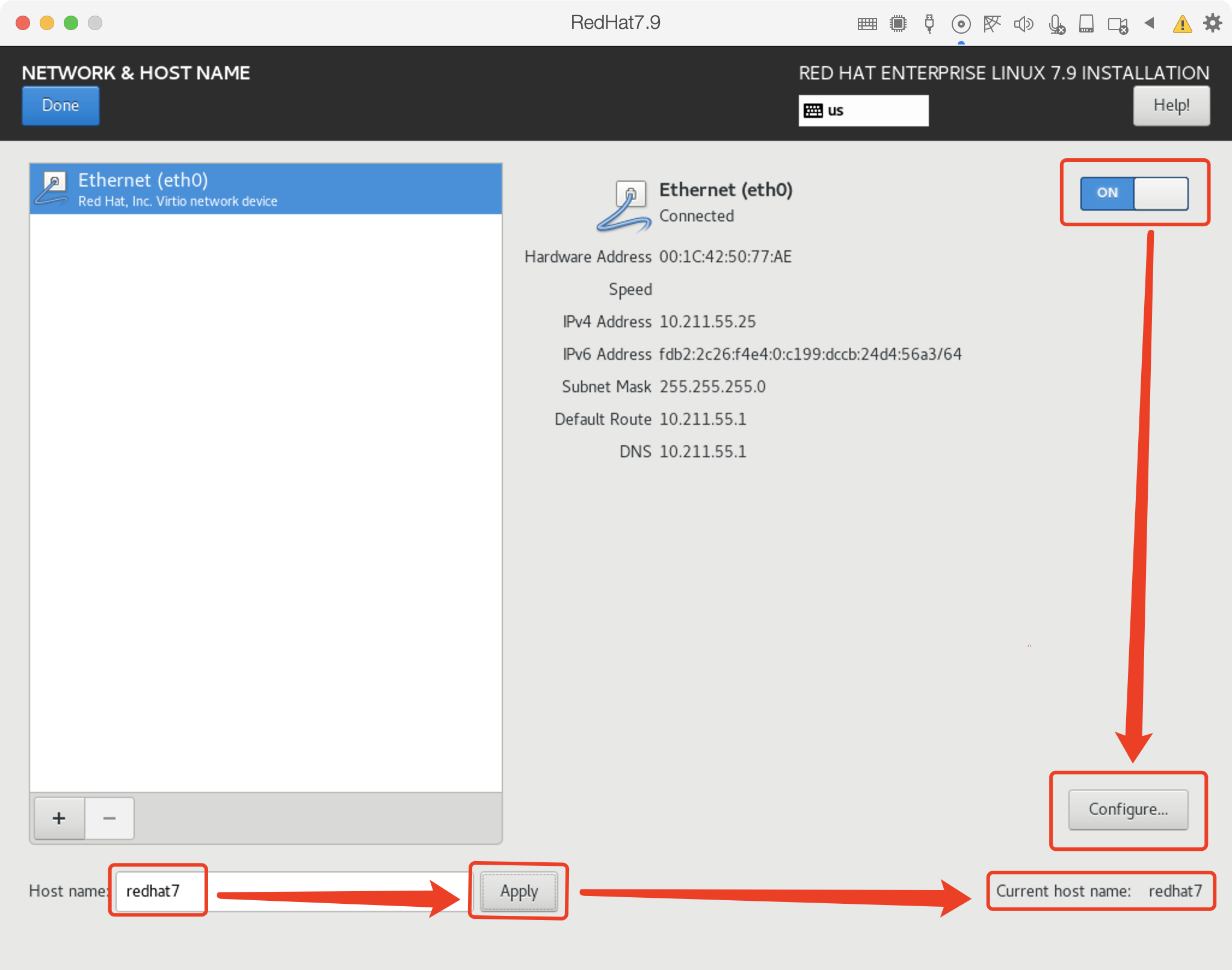Image resolution: width=1232 pixels, height=970 pixels.
Task: Click the keyboard icon in VM toolbar
Action: pos(867,24)
